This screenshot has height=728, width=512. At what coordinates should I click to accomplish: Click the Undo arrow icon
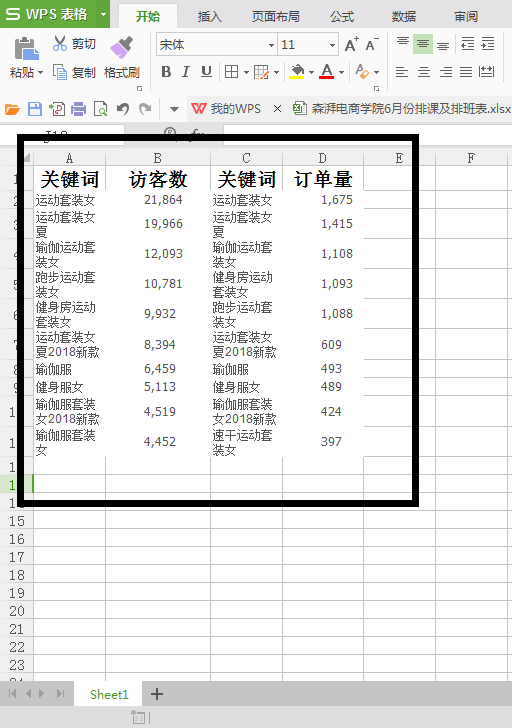(x=123, y=109)
